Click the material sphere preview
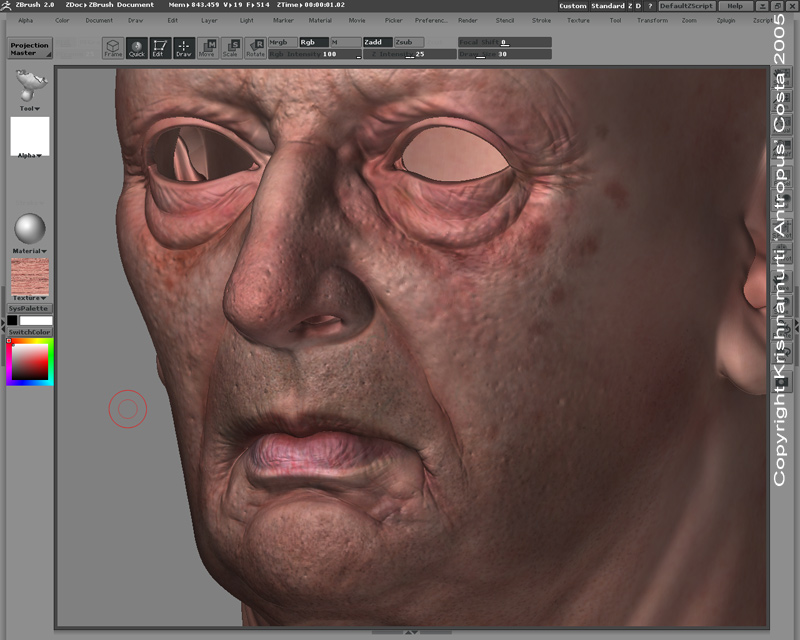Screen dimensions: 800x640 tap(30, 229)
